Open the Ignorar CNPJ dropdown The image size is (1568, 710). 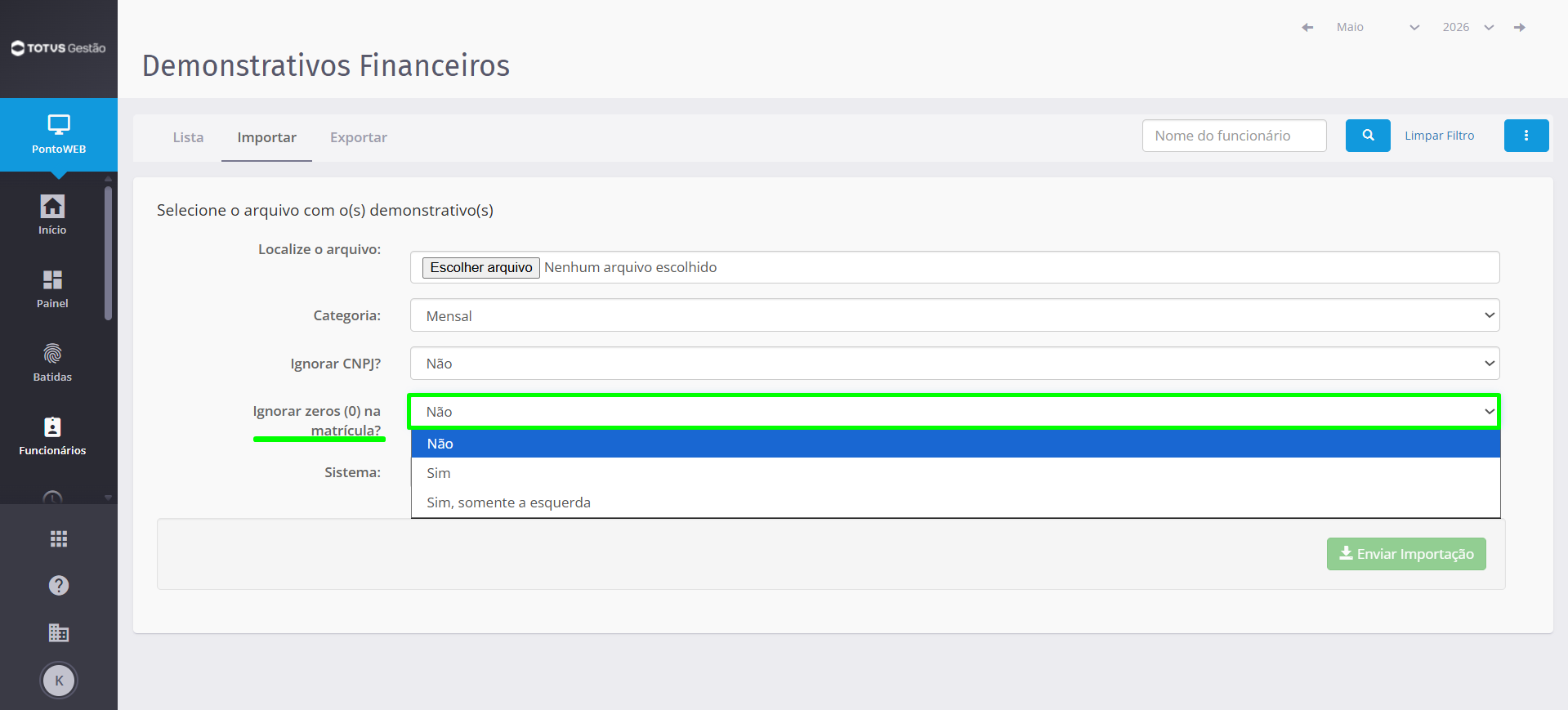pyautogui.click(x=954, y=364)
